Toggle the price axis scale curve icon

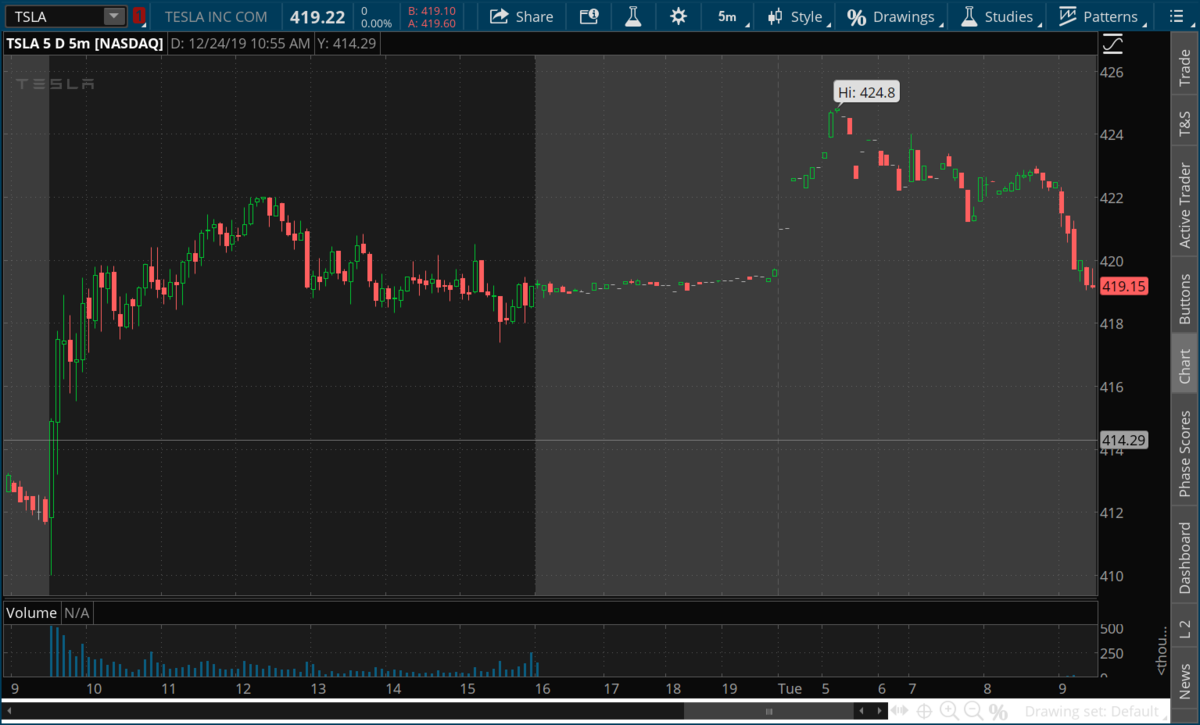point(1113,44)
